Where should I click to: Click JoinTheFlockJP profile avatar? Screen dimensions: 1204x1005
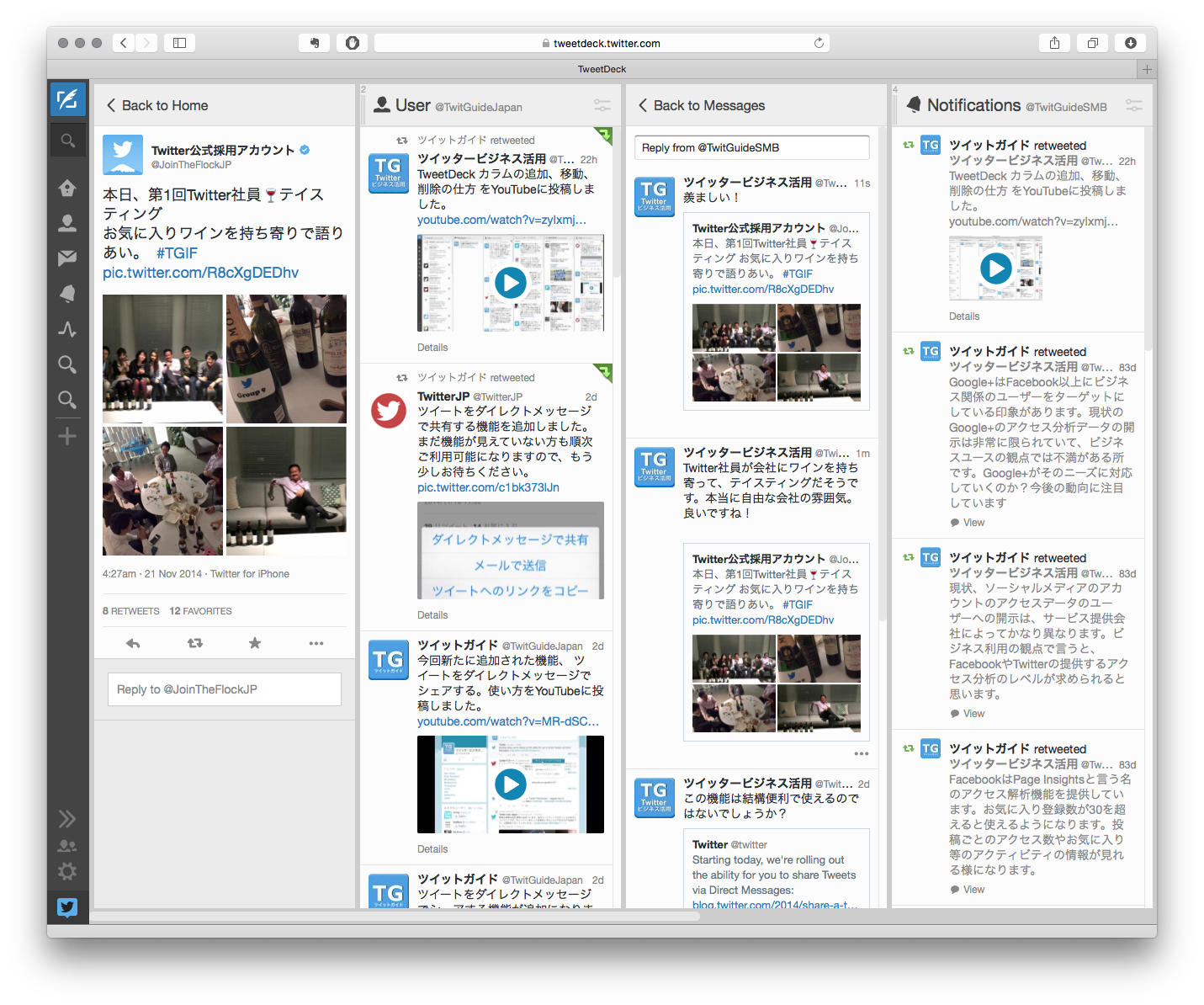pos(123,155)
